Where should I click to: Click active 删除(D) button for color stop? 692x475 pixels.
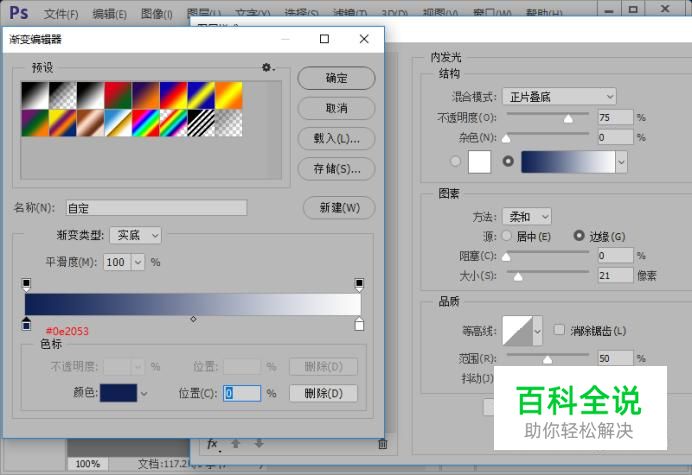click(x=323, y=393)
